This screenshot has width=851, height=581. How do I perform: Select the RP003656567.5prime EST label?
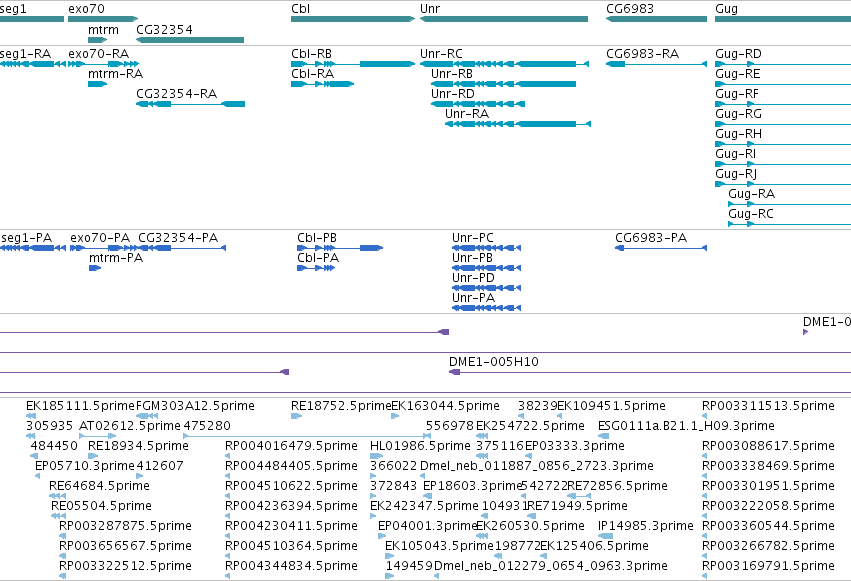(125, 546)
